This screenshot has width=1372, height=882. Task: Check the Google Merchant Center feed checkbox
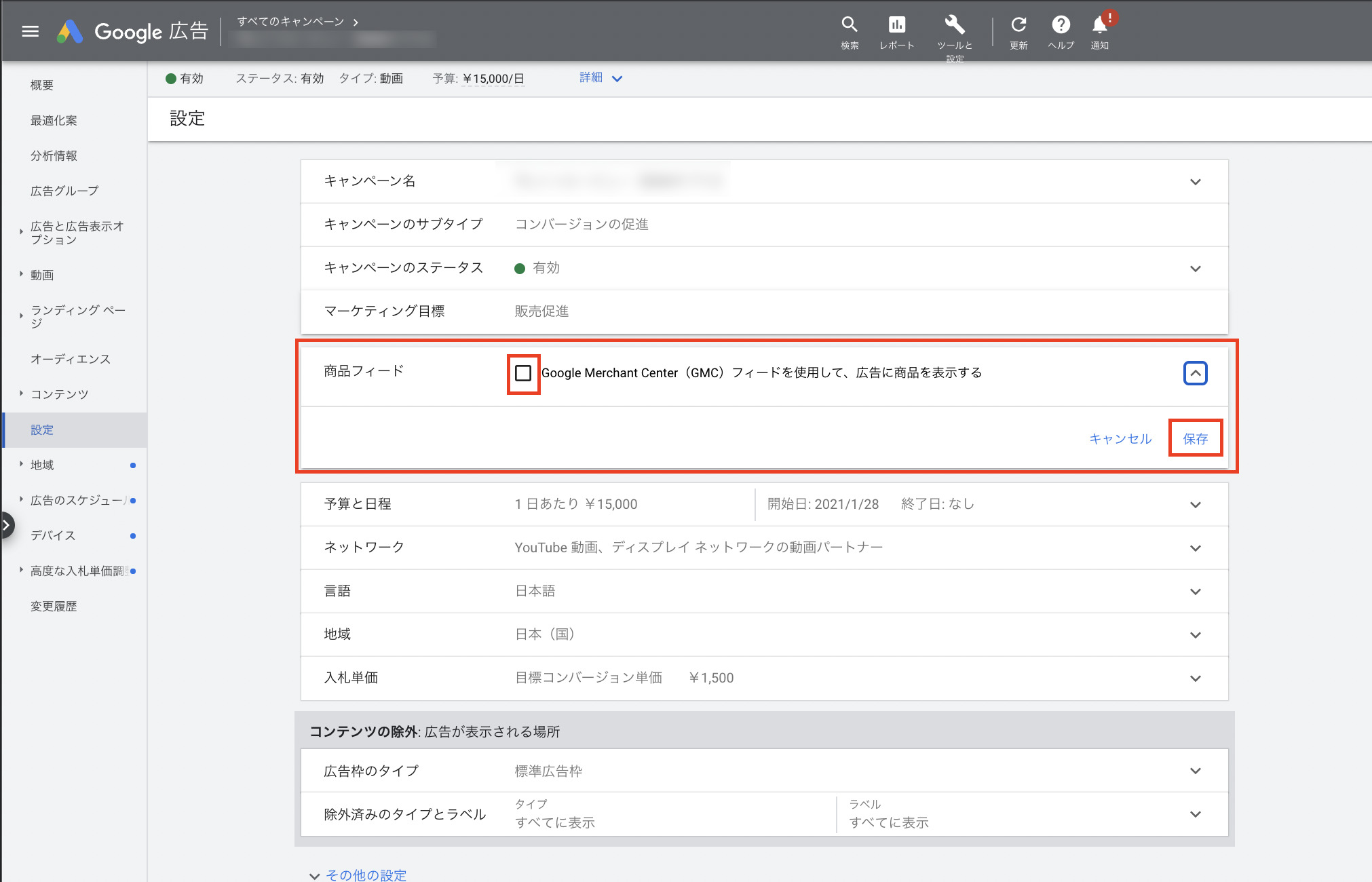pos(523,373)
